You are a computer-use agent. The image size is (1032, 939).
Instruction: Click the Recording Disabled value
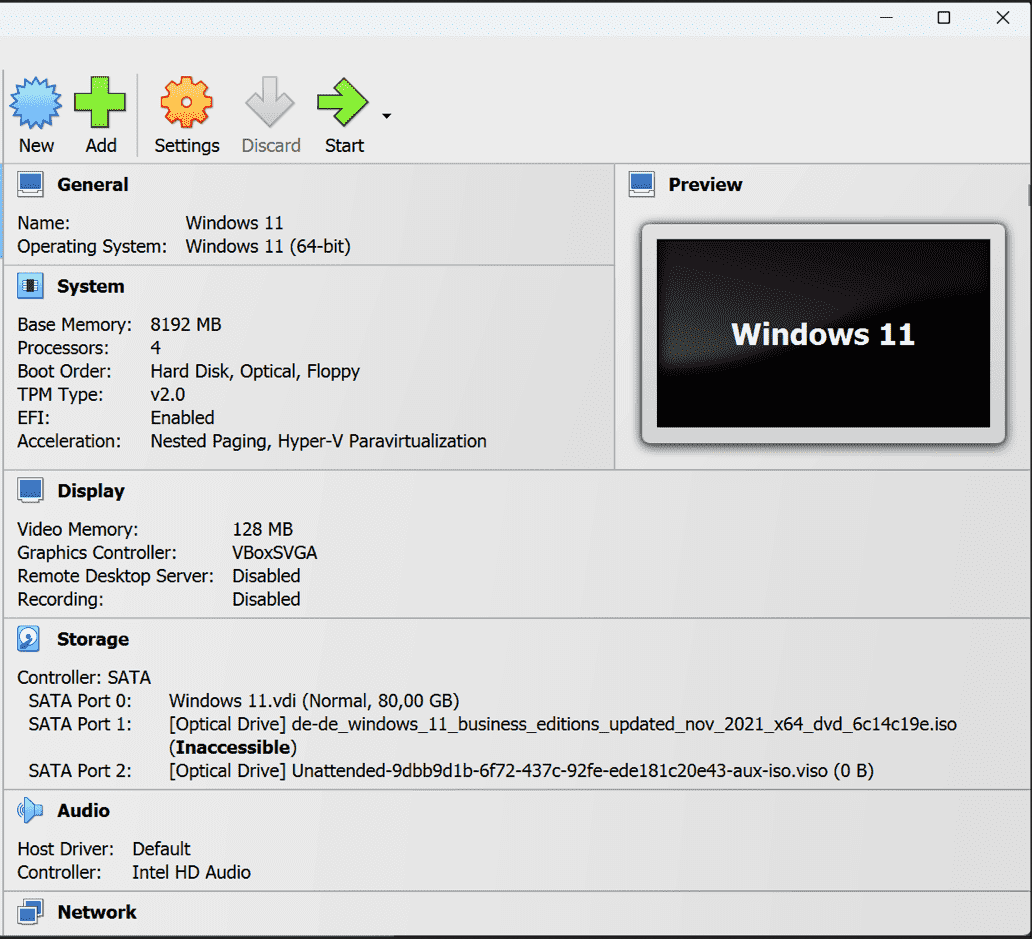(266, 599)
